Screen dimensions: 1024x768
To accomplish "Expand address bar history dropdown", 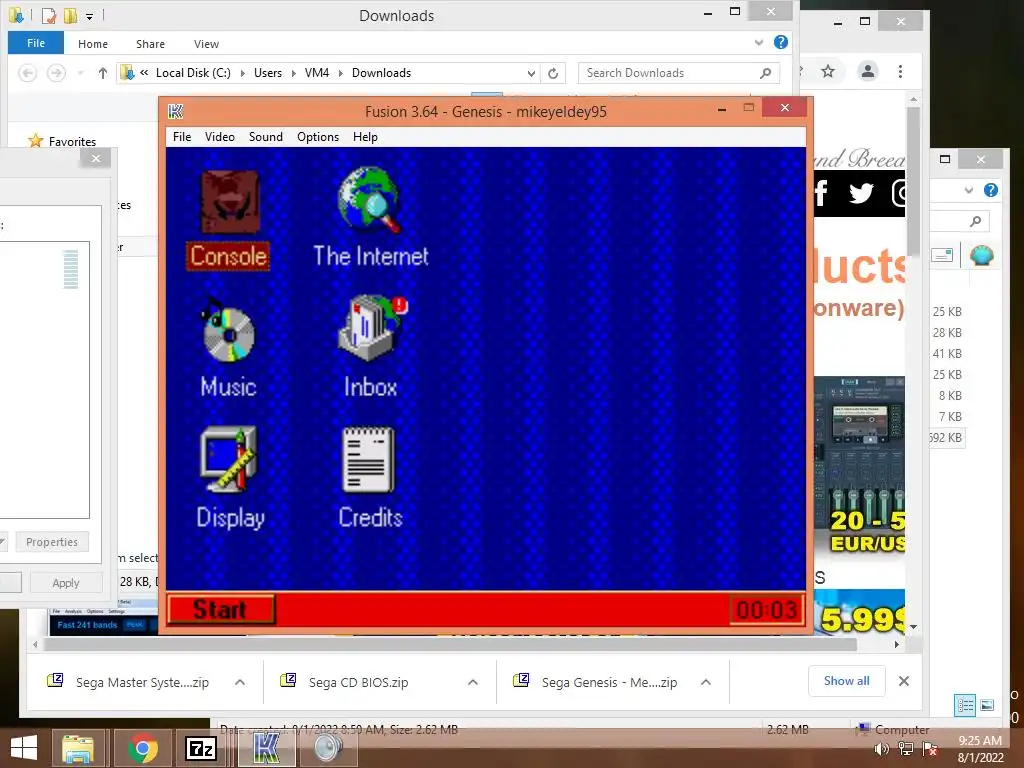I will [x=531, y=73].
